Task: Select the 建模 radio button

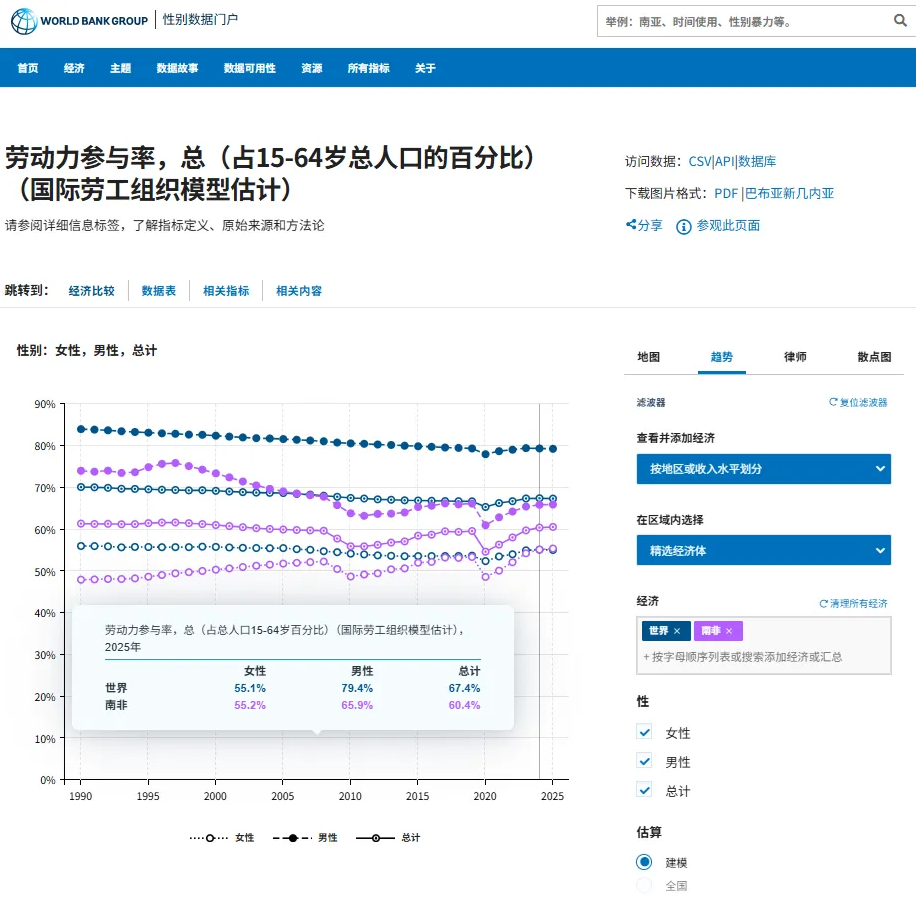Action: point(644,862)
